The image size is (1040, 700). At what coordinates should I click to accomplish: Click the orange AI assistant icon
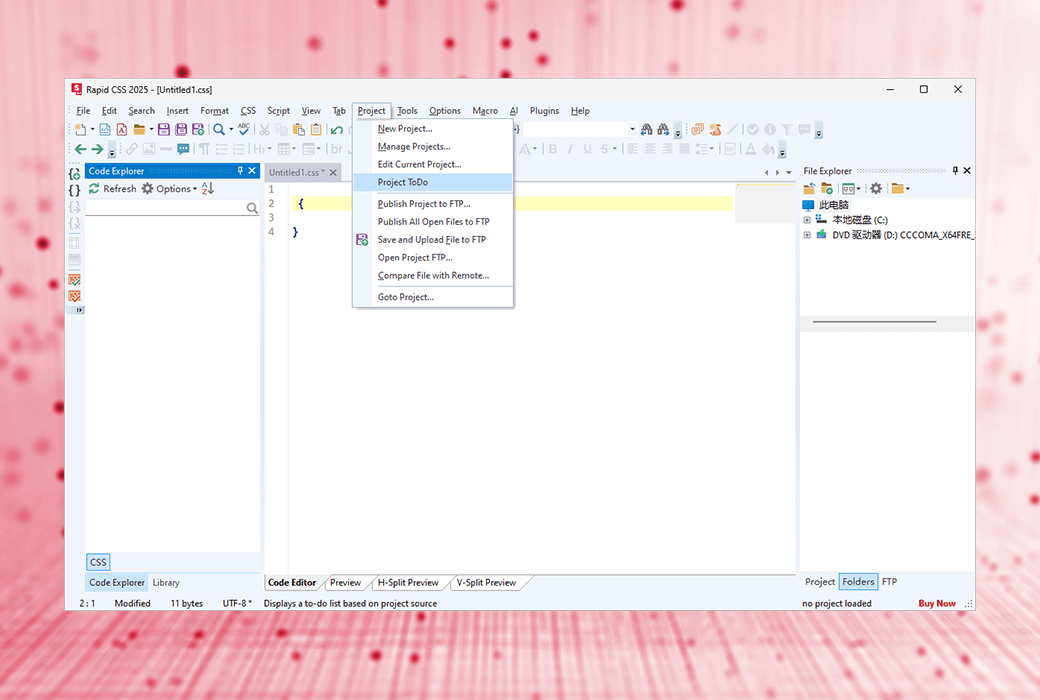[715, 129]
